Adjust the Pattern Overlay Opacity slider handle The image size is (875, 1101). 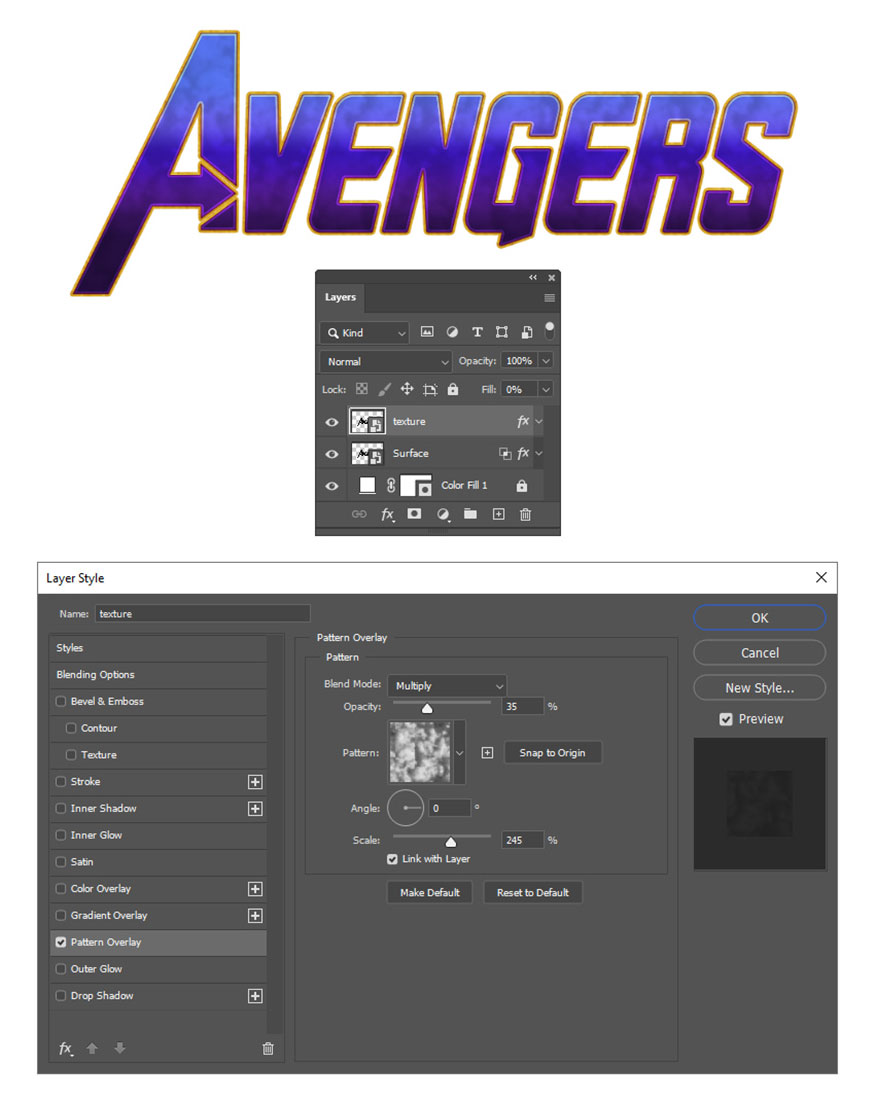pyautogui.click(x=427, y=708)
